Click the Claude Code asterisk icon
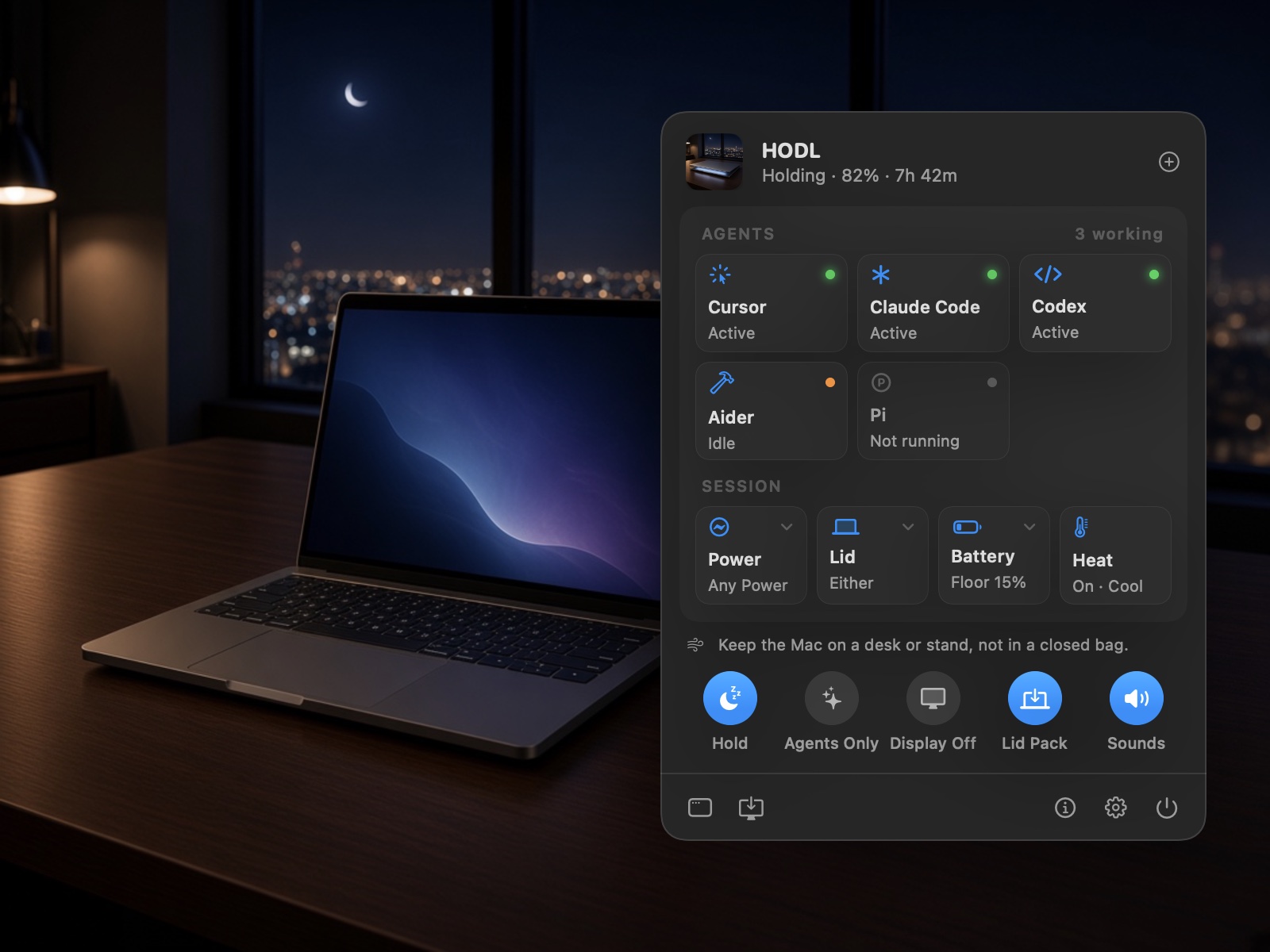The image size is (1270, 952). 881,274
